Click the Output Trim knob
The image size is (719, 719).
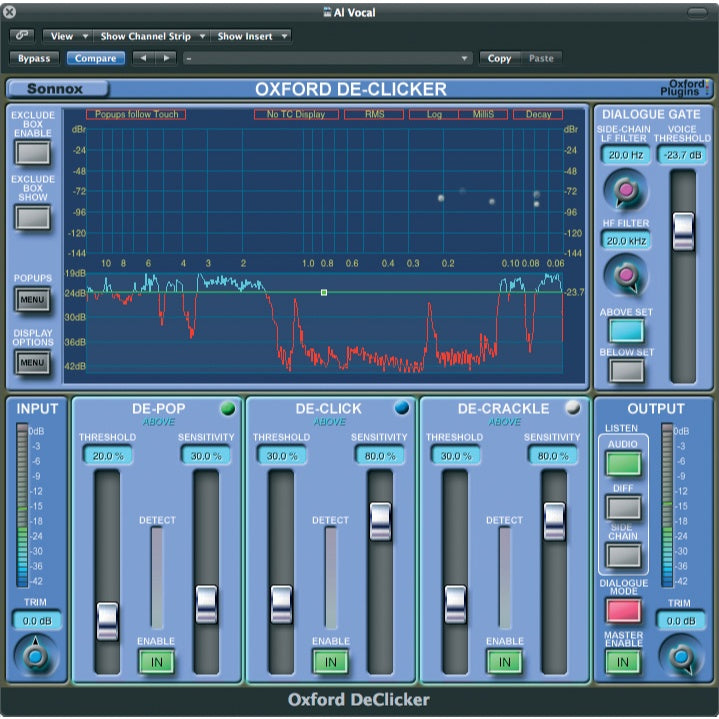click(x=680, y=656)
